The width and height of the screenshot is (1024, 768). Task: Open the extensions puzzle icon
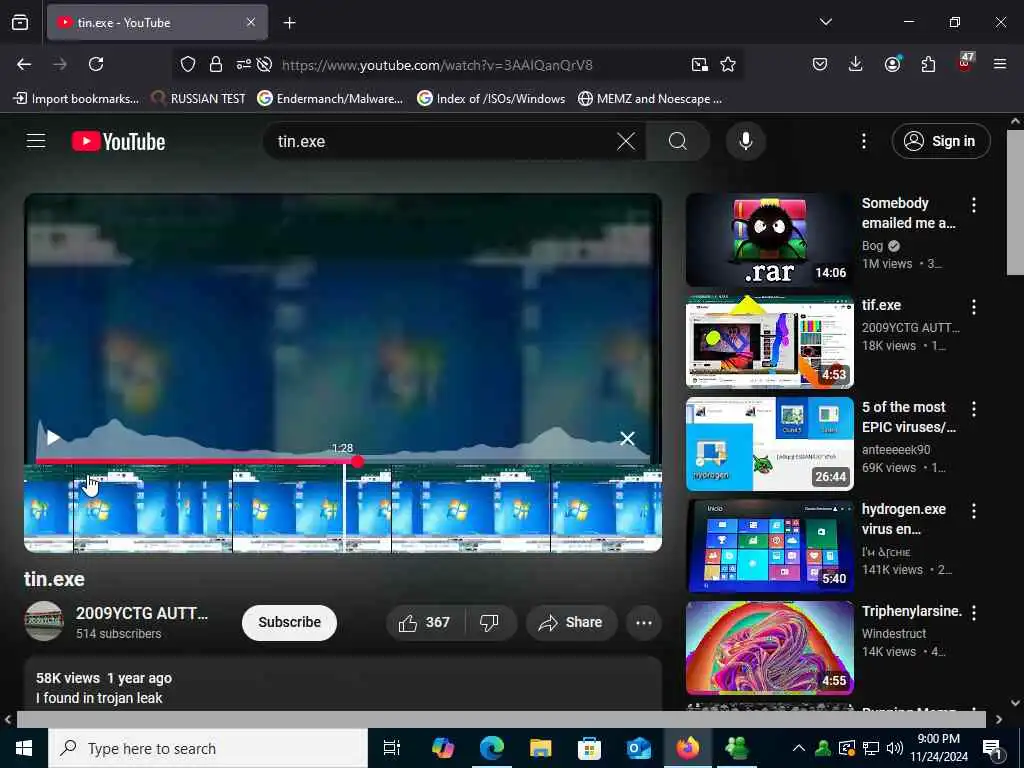pos(928,64)
